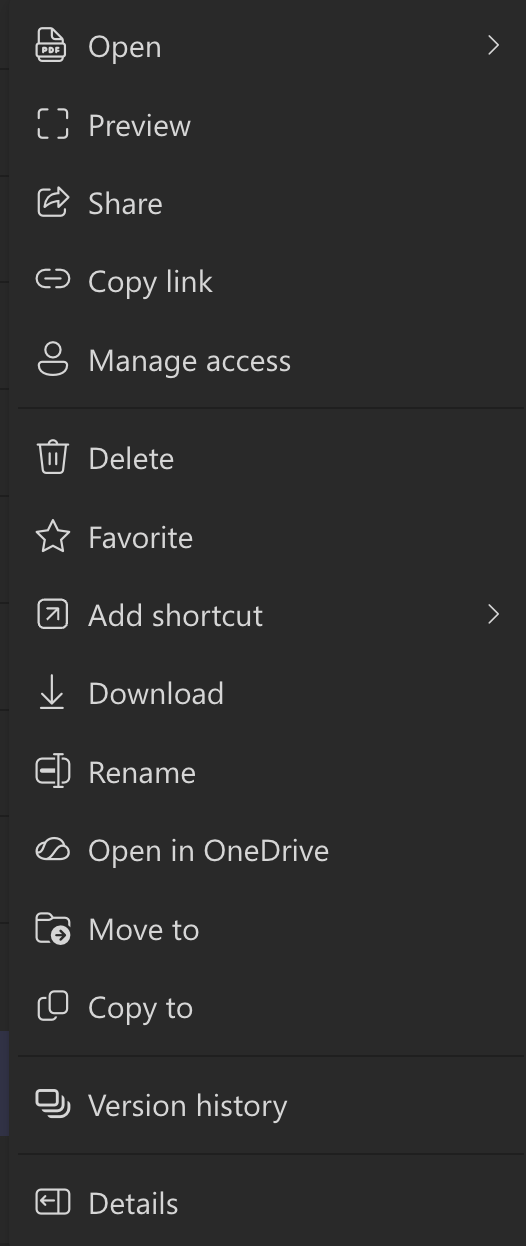Click the Open in OneDrive cloud icon
Screen dimensions: 526x1246
(52, 850)
